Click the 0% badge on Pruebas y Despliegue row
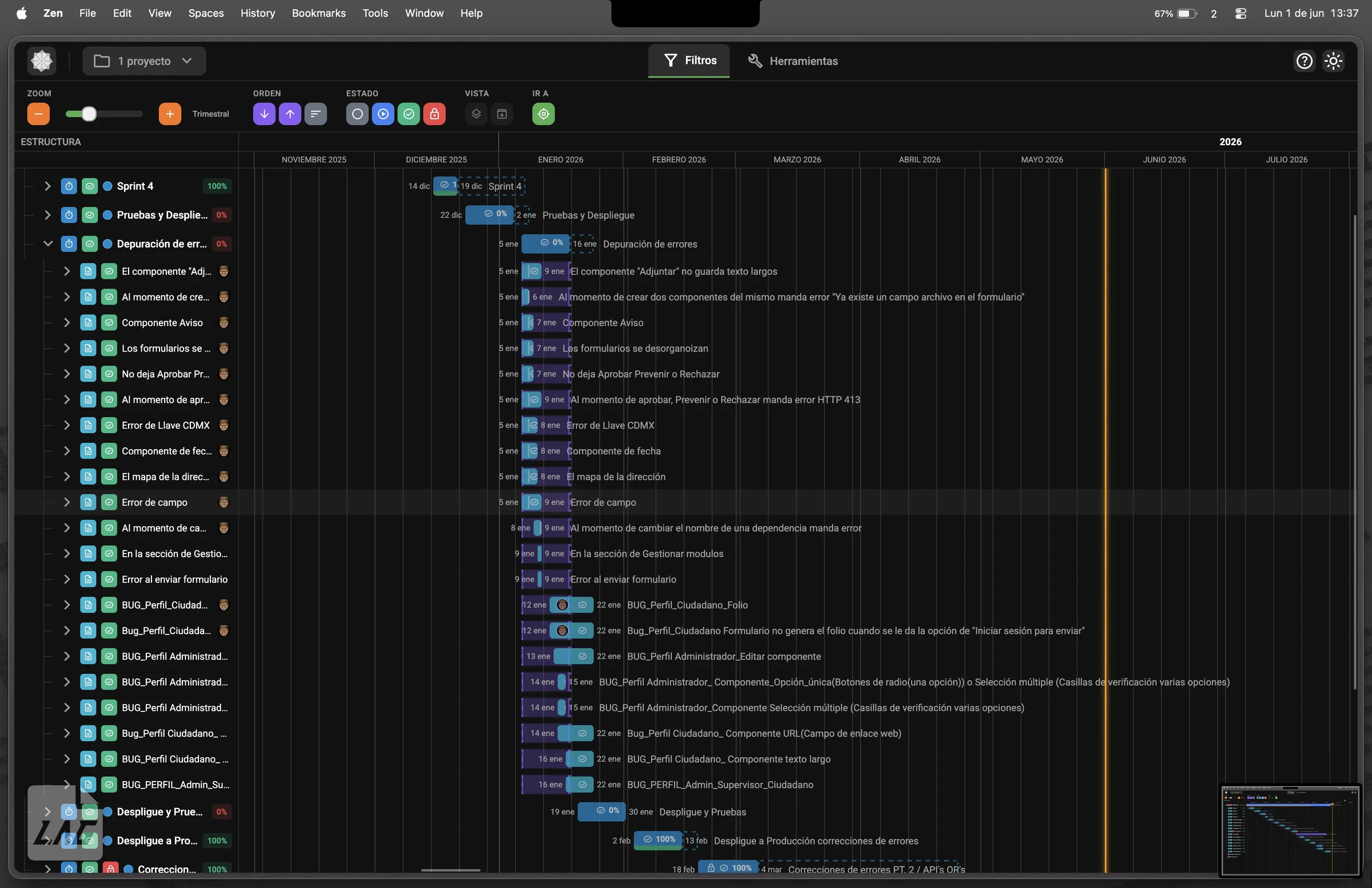 (x=221, y=215)
